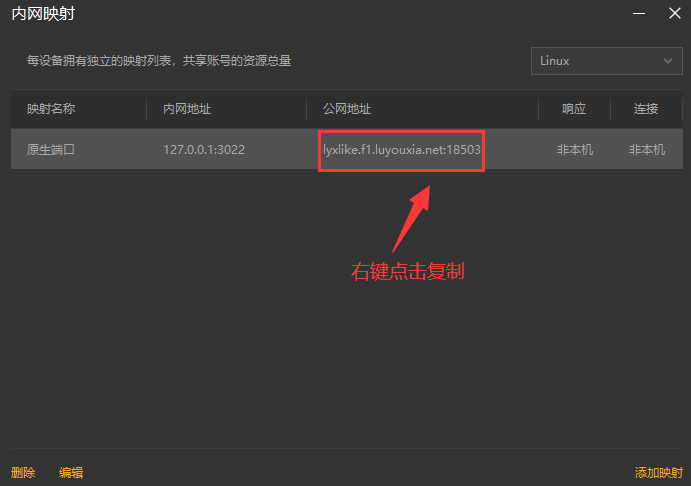
Task: Add a new mapping via 添加映射
Action: (x=659, y=473)
